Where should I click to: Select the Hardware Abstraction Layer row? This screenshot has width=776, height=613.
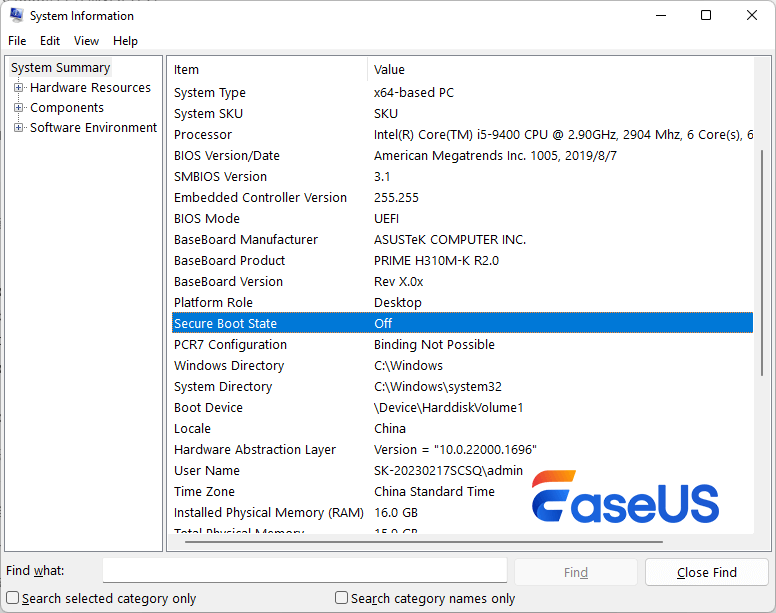click(x=462, y=450)
